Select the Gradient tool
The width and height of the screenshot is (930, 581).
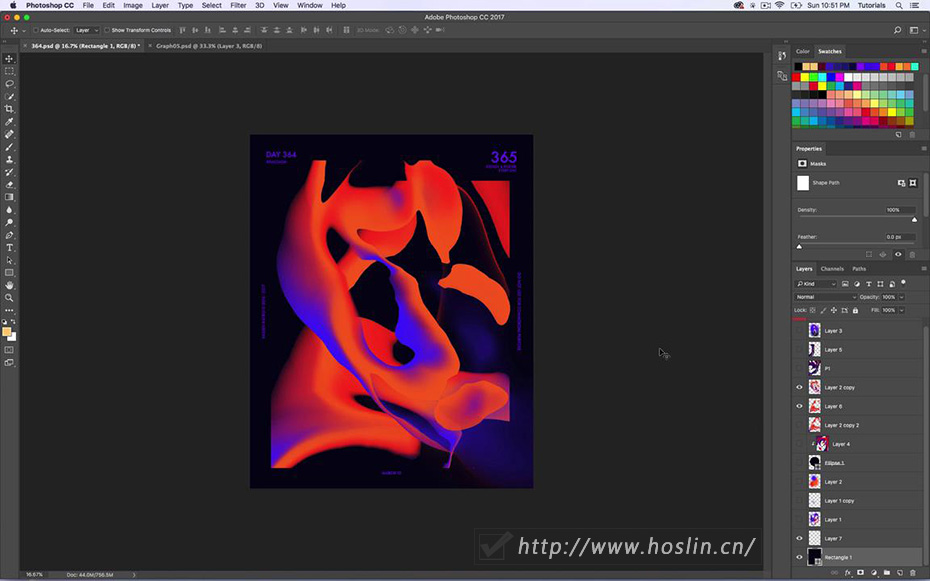[x=9, y=197]
